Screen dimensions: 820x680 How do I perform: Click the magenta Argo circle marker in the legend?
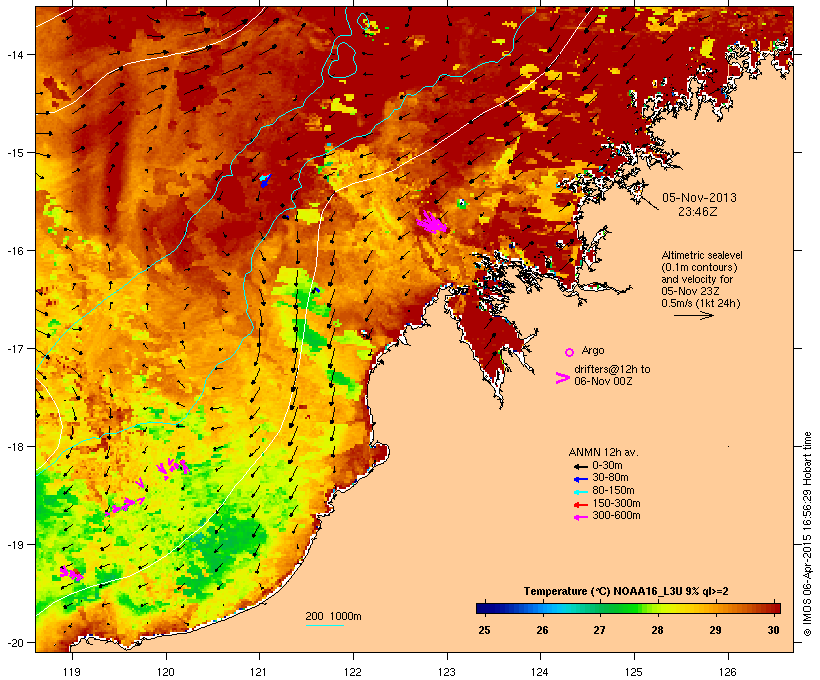pos(570,352)
